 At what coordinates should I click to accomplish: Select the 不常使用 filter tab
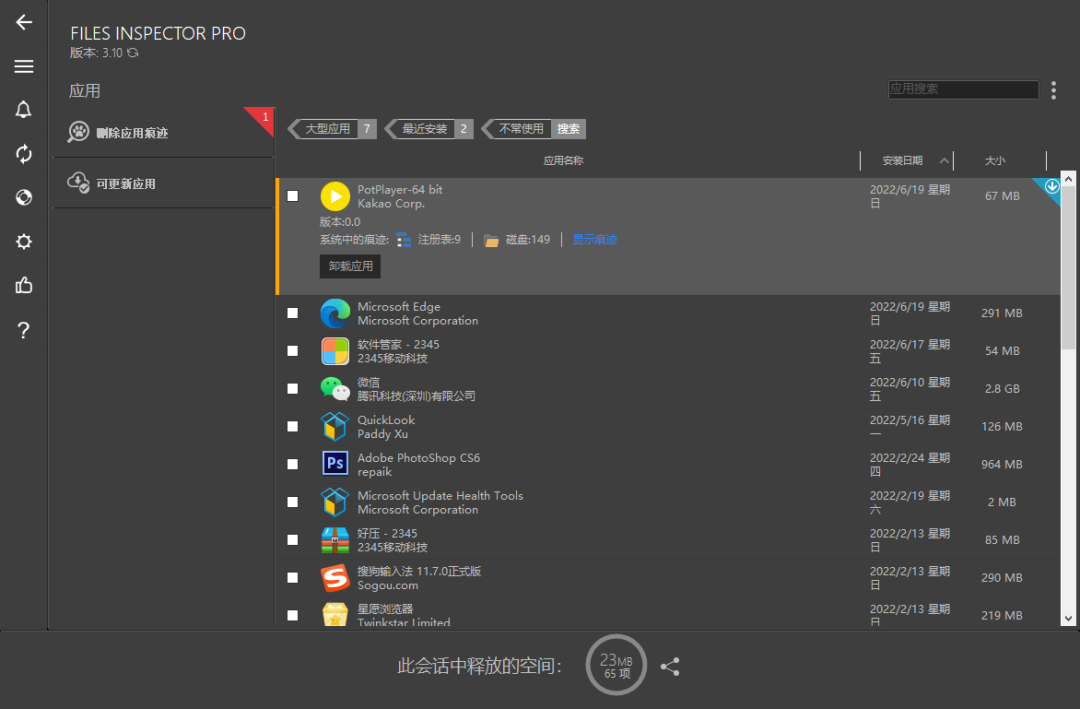tap(517, 129)
